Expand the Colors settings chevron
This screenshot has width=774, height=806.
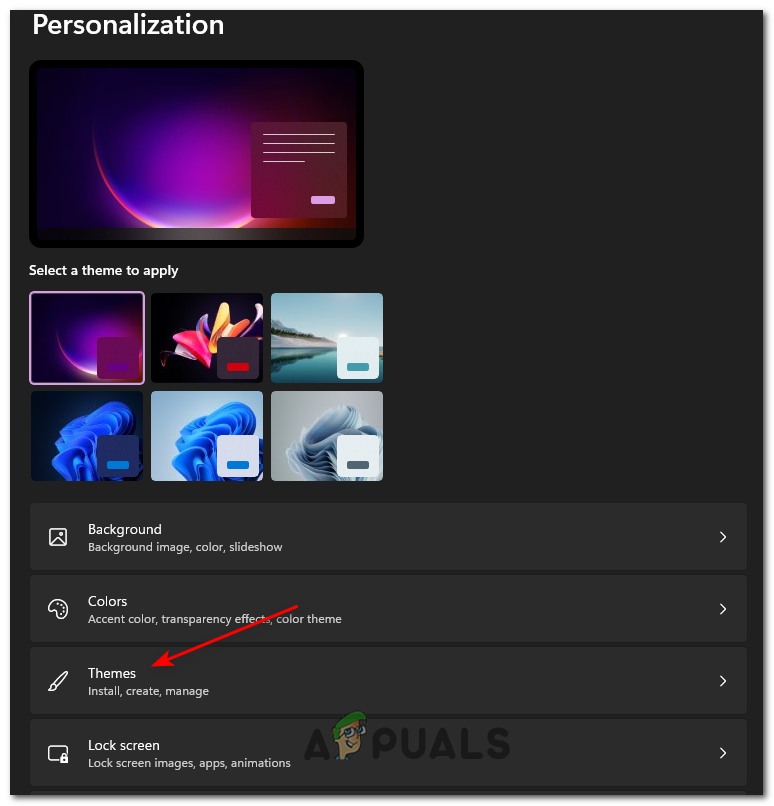click(723, 609)
